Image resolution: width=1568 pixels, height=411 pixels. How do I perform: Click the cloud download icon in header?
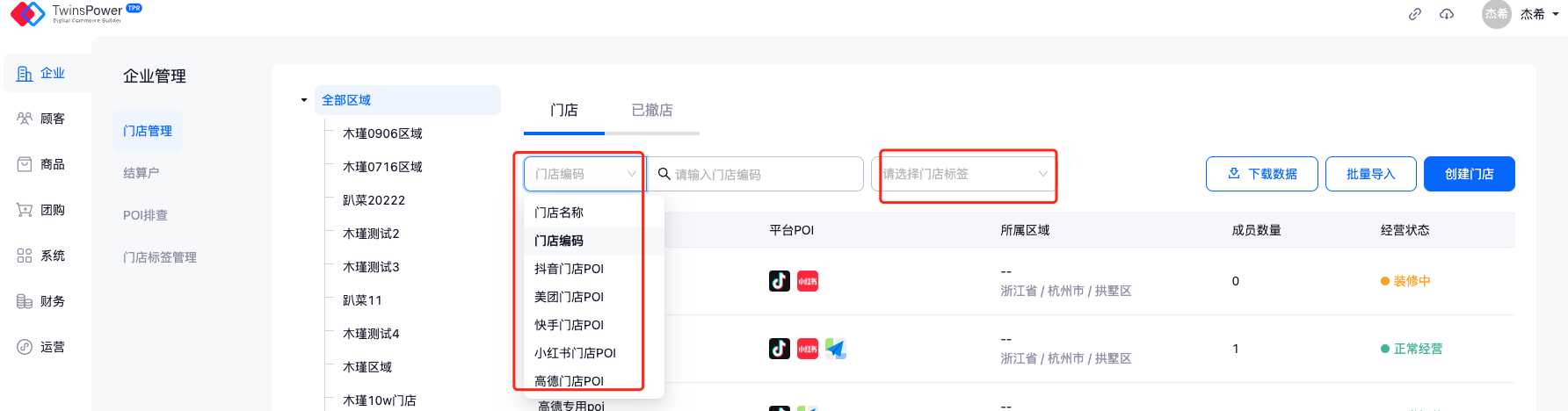(1447, 14)
